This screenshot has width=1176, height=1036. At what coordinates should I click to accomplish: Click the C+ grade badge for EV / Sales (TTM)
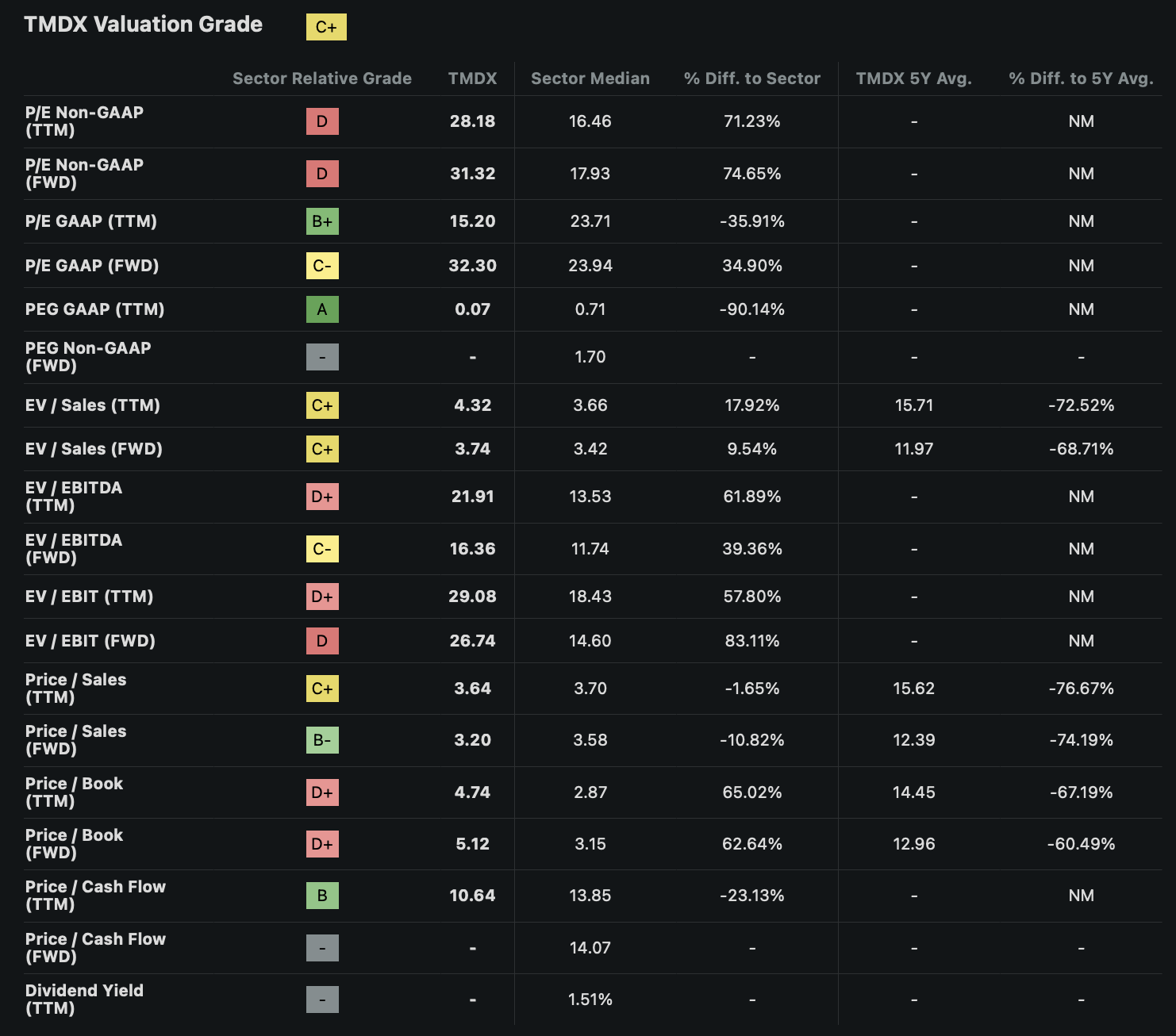tap(322, 405)
